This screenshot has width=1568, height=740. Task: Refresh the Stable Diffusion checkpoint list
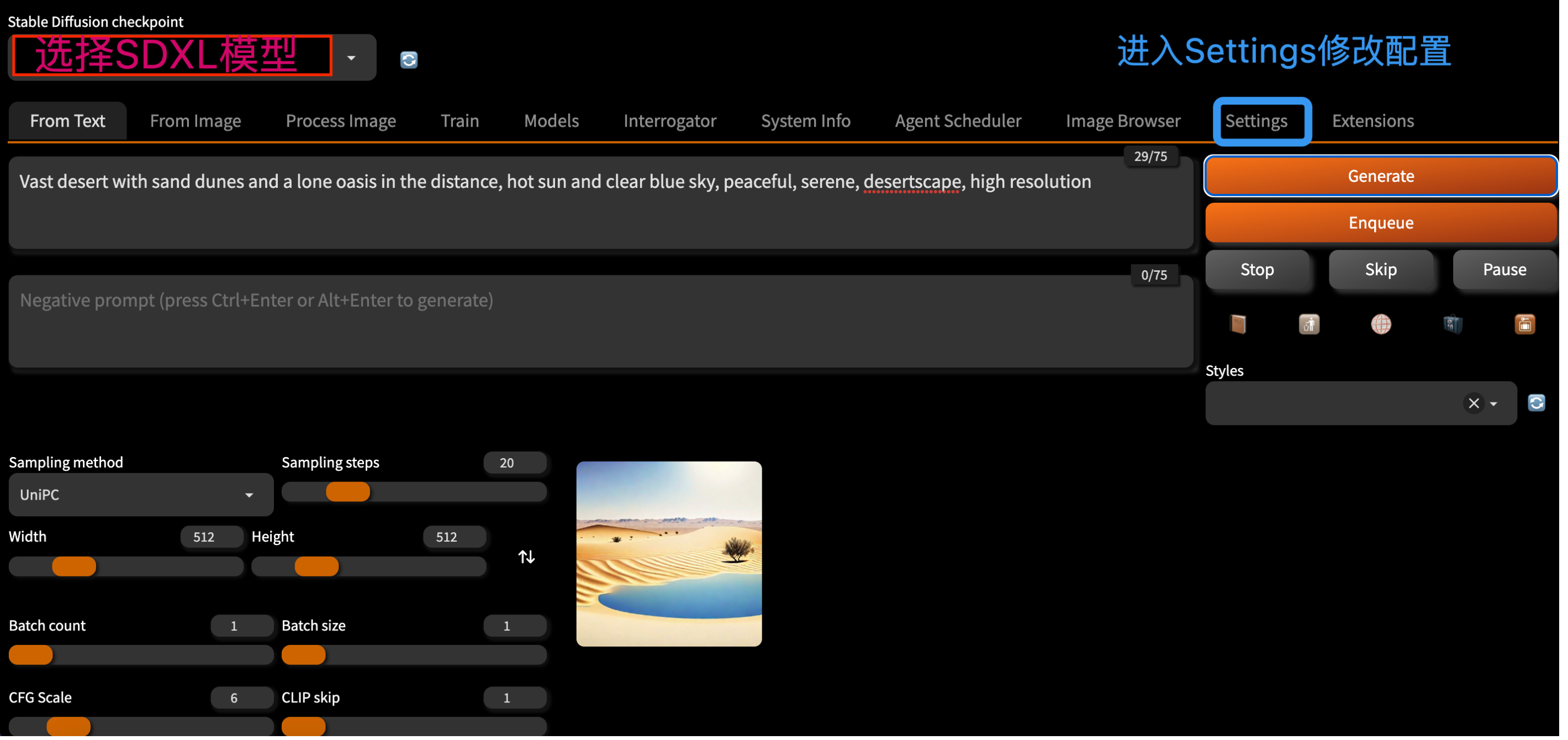coord(409,59)
